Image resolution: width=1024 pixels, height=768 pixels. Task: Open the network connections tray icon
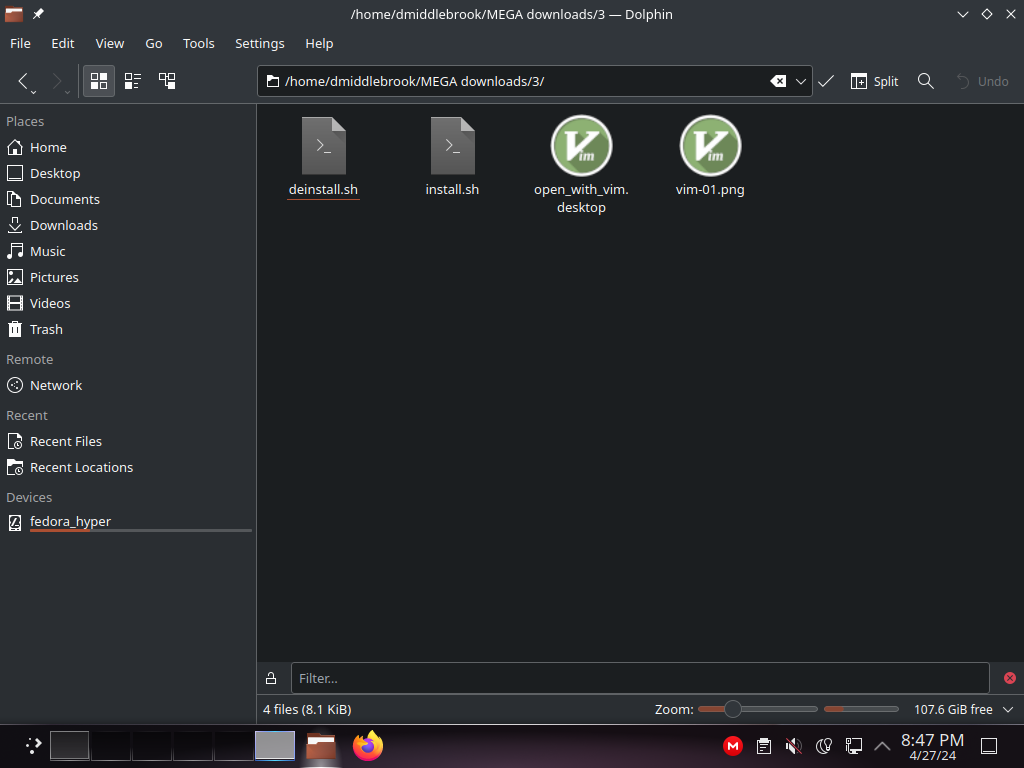854,746
